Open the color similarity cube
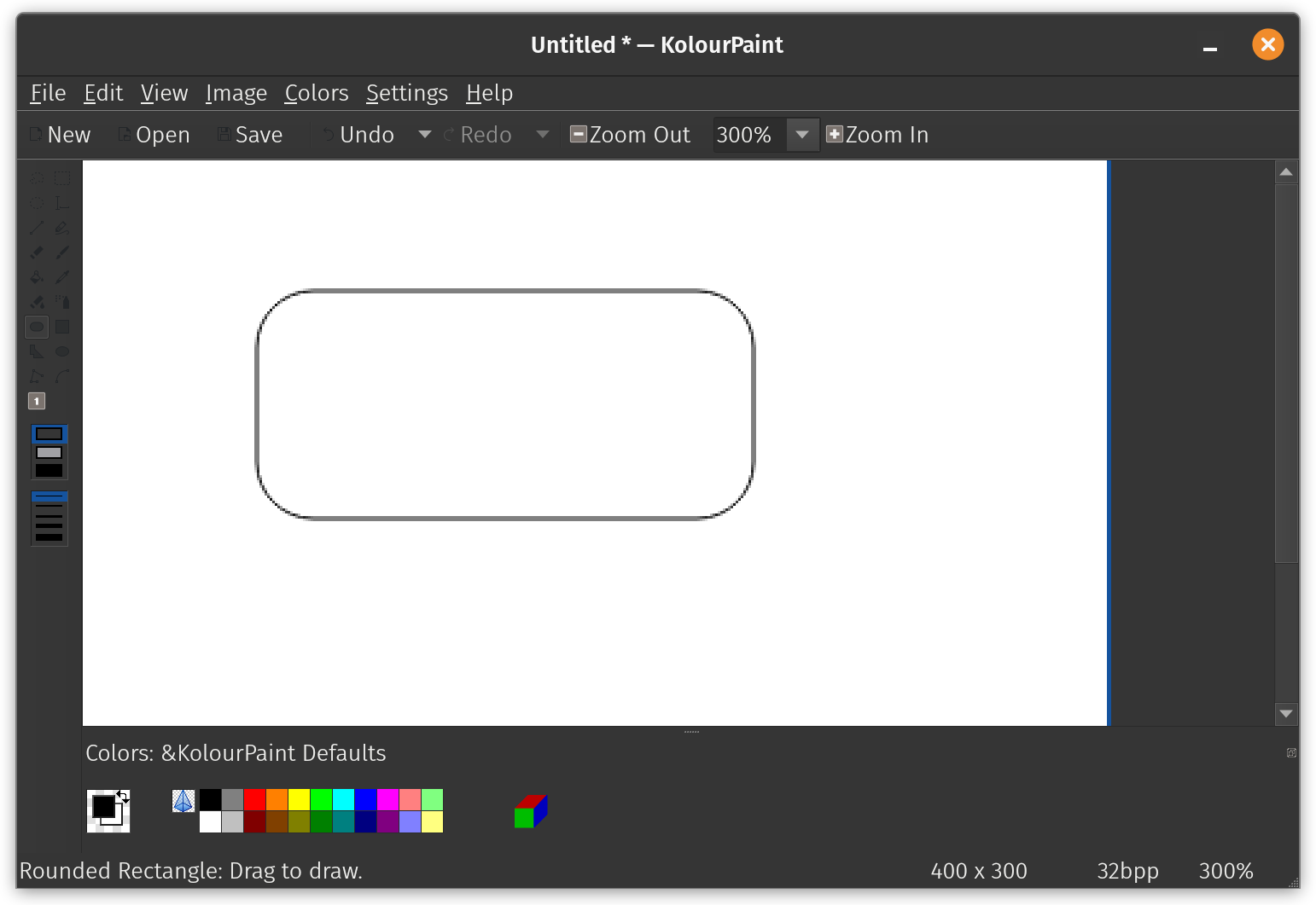Image resolution: width=1316 pixels, height=905 pixels. point(531,811)
